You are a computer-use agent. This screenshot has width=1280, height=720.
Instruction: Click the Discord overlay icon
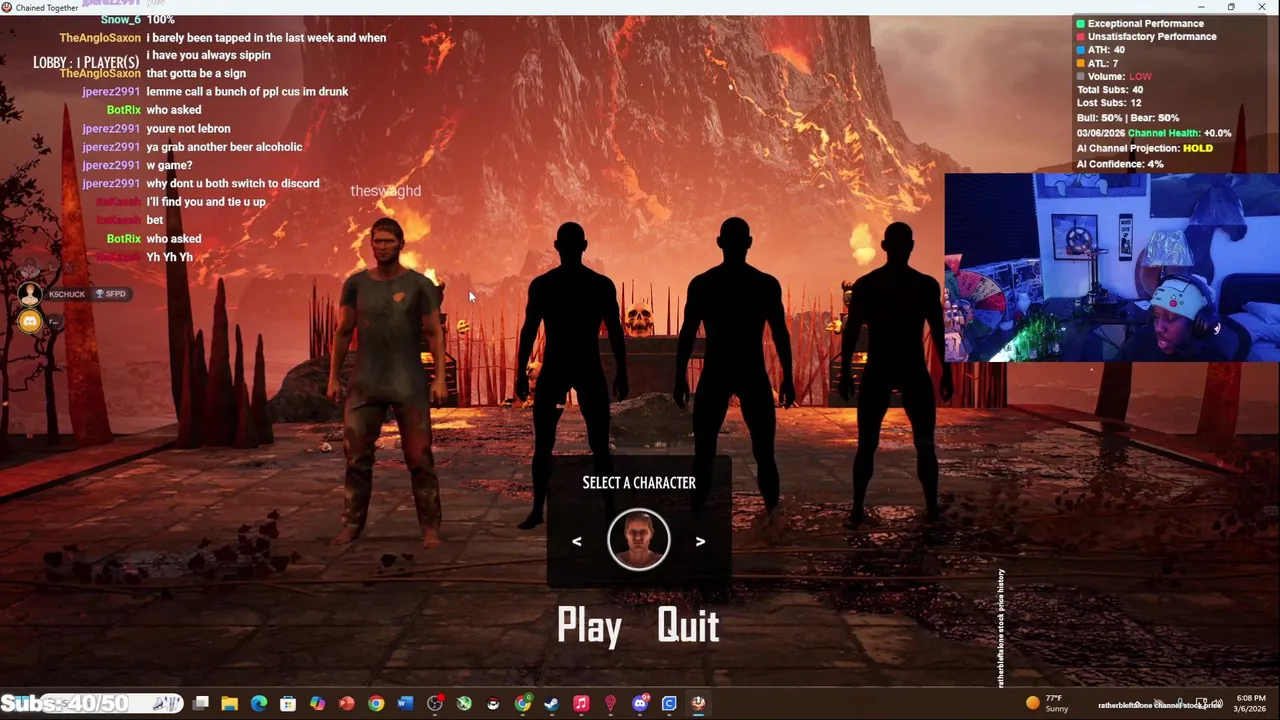point(30,321)
